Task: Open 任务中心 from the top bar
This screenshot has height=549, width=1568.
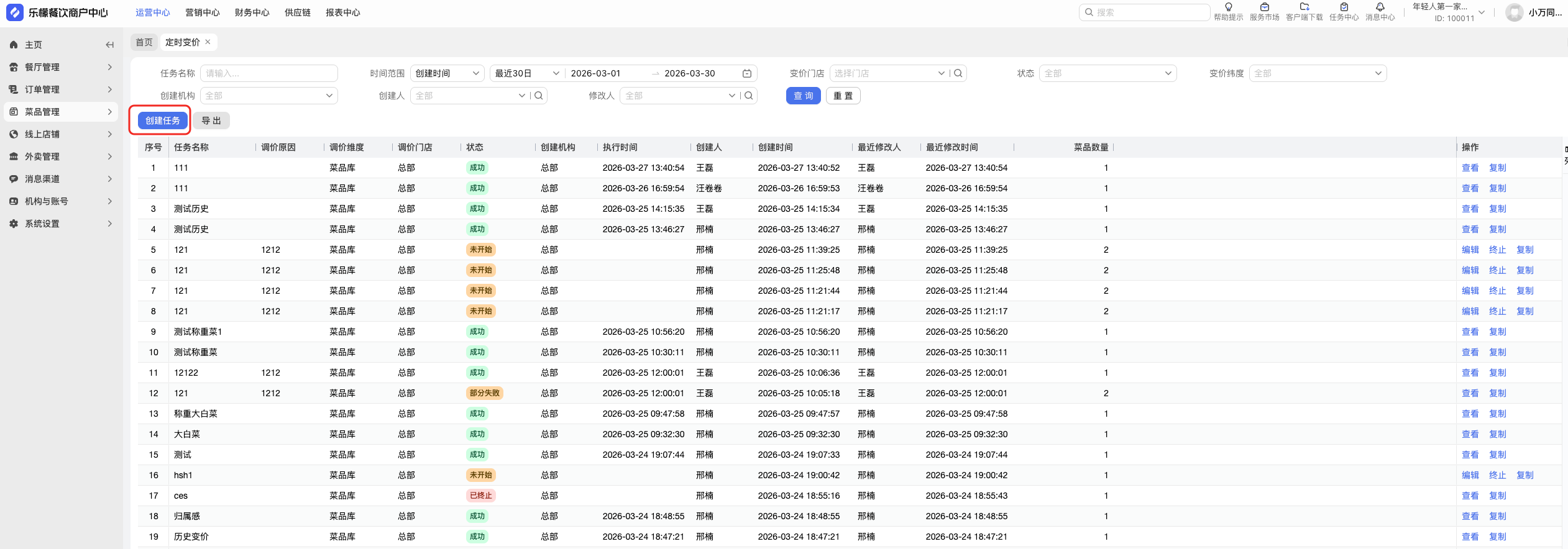Action: 1344,7
